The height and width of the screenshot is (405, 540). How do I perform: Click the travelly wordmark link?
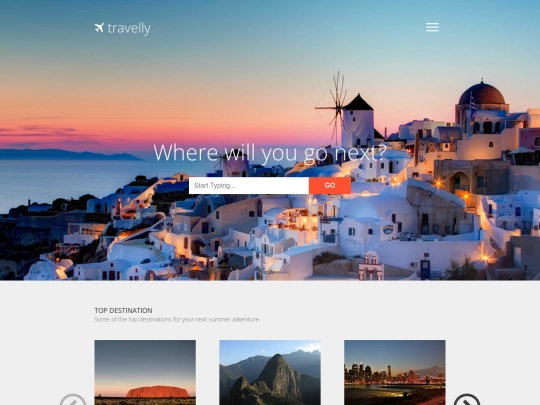pyautogui.click(x=129, y=28)
